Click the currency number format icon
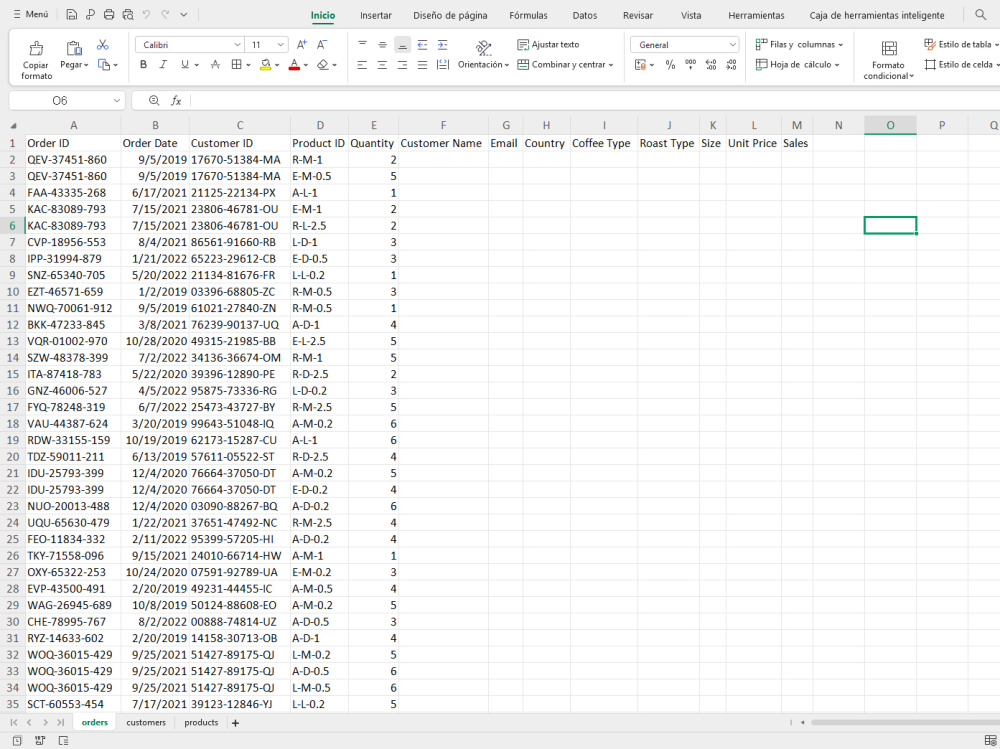 coord(640,64)
